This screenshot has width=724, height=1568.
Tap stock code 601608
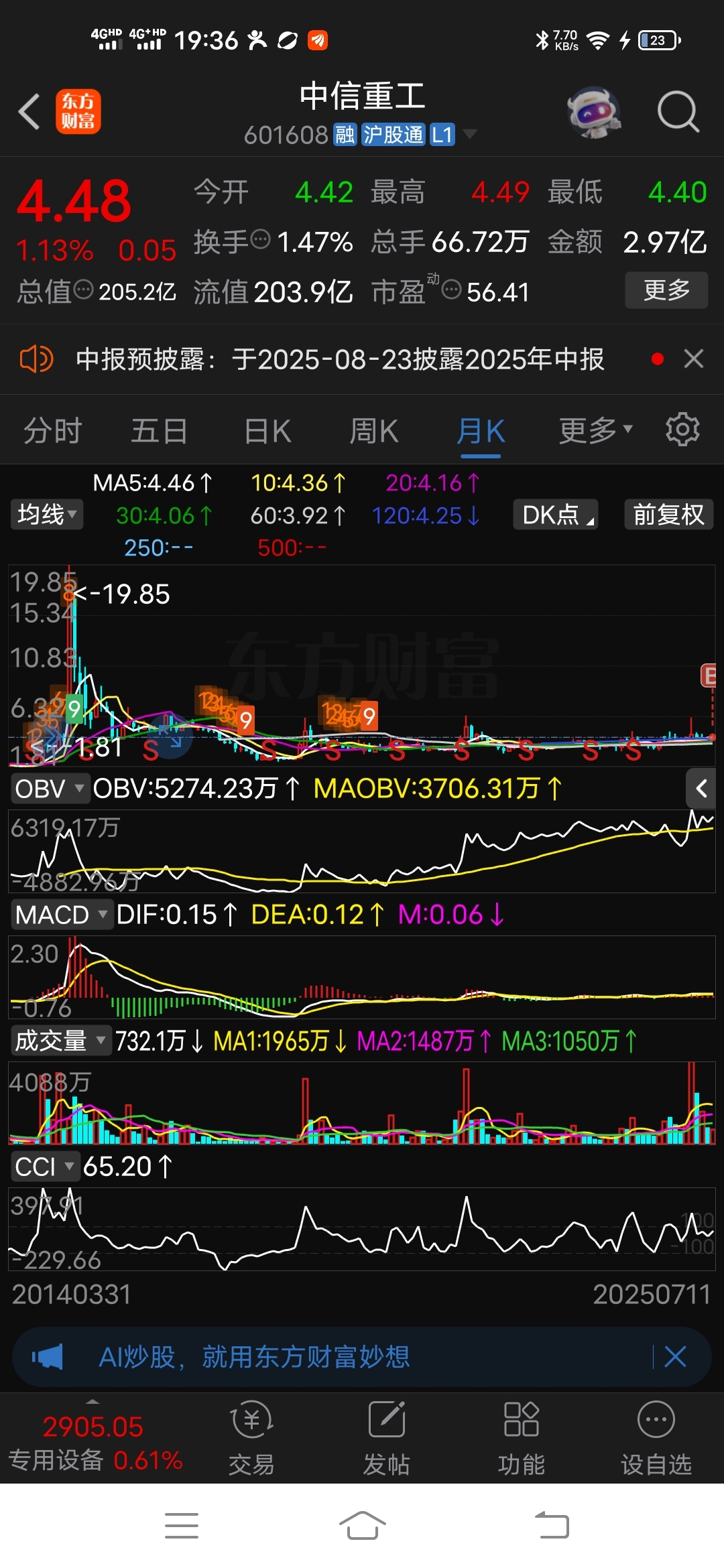pyautogui.click(x=286, y=135)
